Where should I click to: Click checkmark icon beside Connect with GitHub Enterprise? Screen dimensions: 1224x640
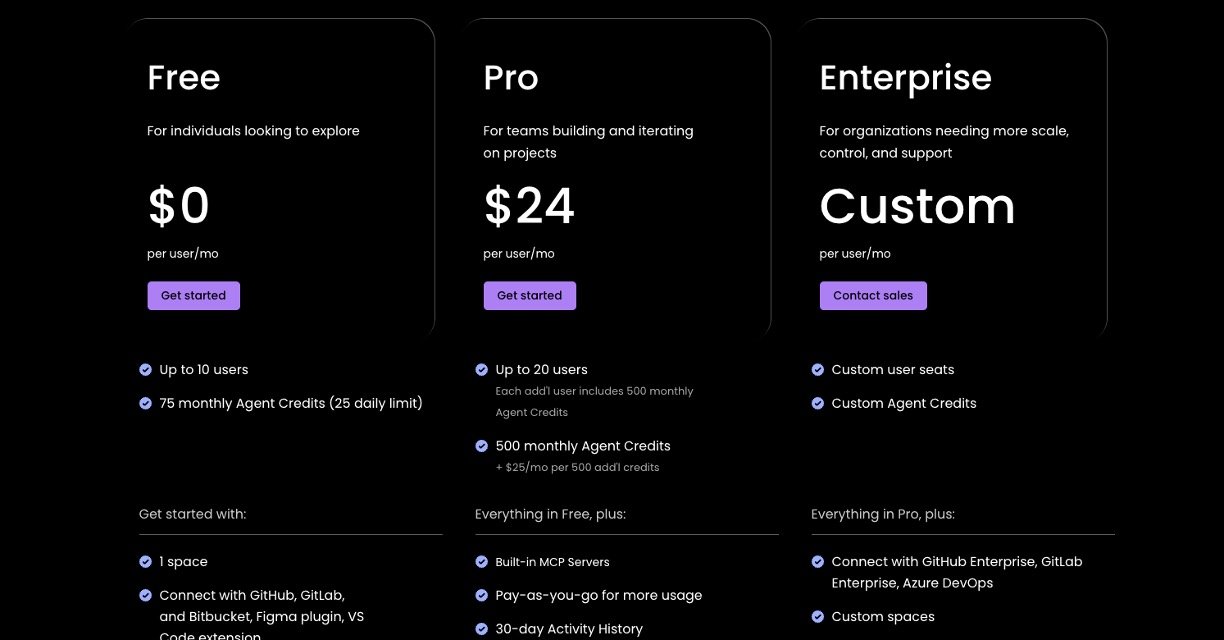pyautogui.click(x=818, y=562)
